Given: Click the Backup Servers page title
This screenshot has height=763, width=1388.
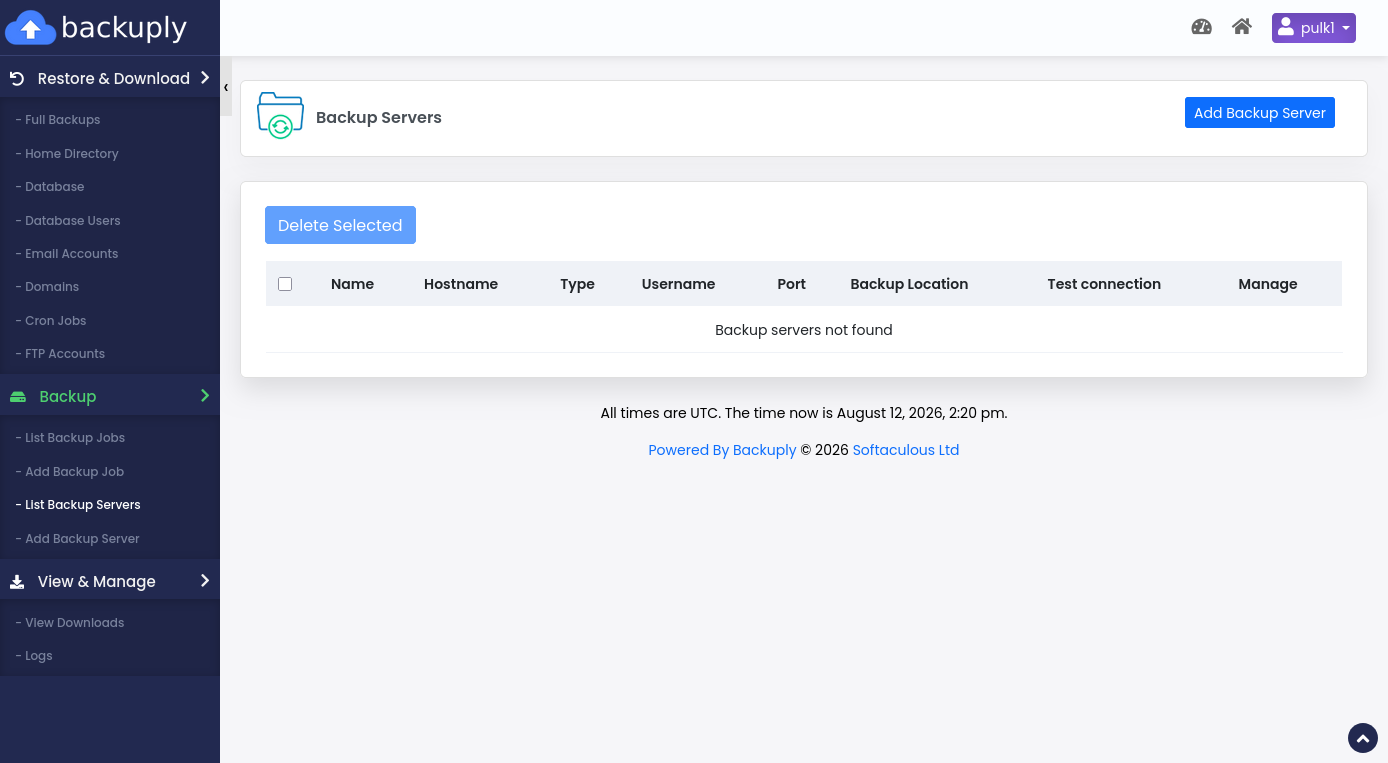Looking at the screenshot, I should coord(379,117).
